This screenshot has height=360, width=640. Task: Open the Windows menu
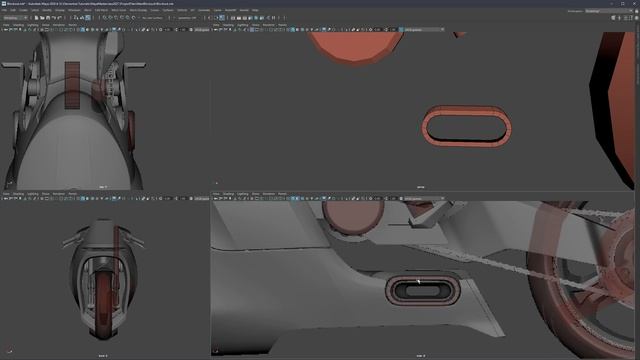pyautogui.click(x=74, y=10)
